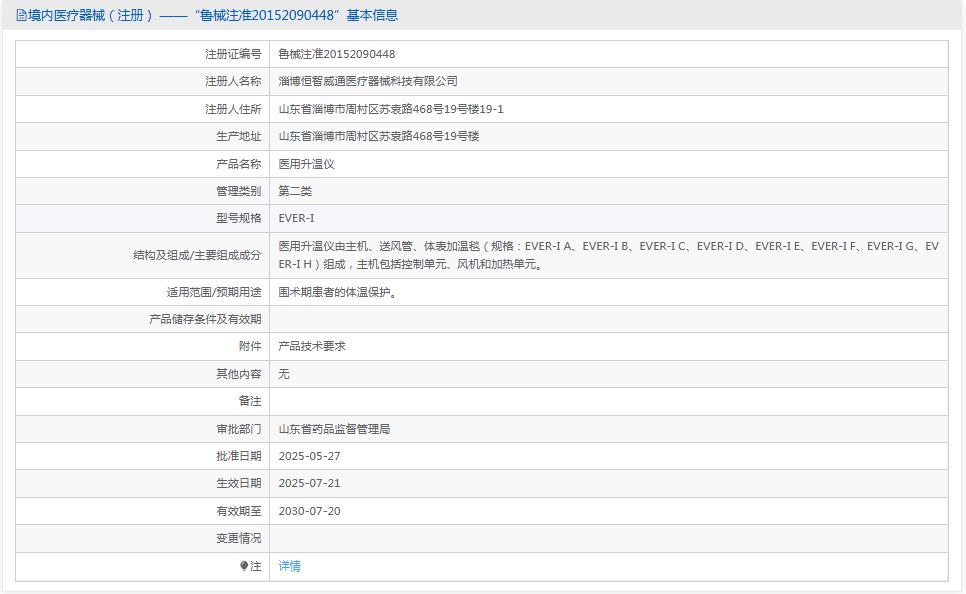966x594 pixels.
Task: Select the approval department 山东省药品监督管理局
Action: tap(333, 429)
